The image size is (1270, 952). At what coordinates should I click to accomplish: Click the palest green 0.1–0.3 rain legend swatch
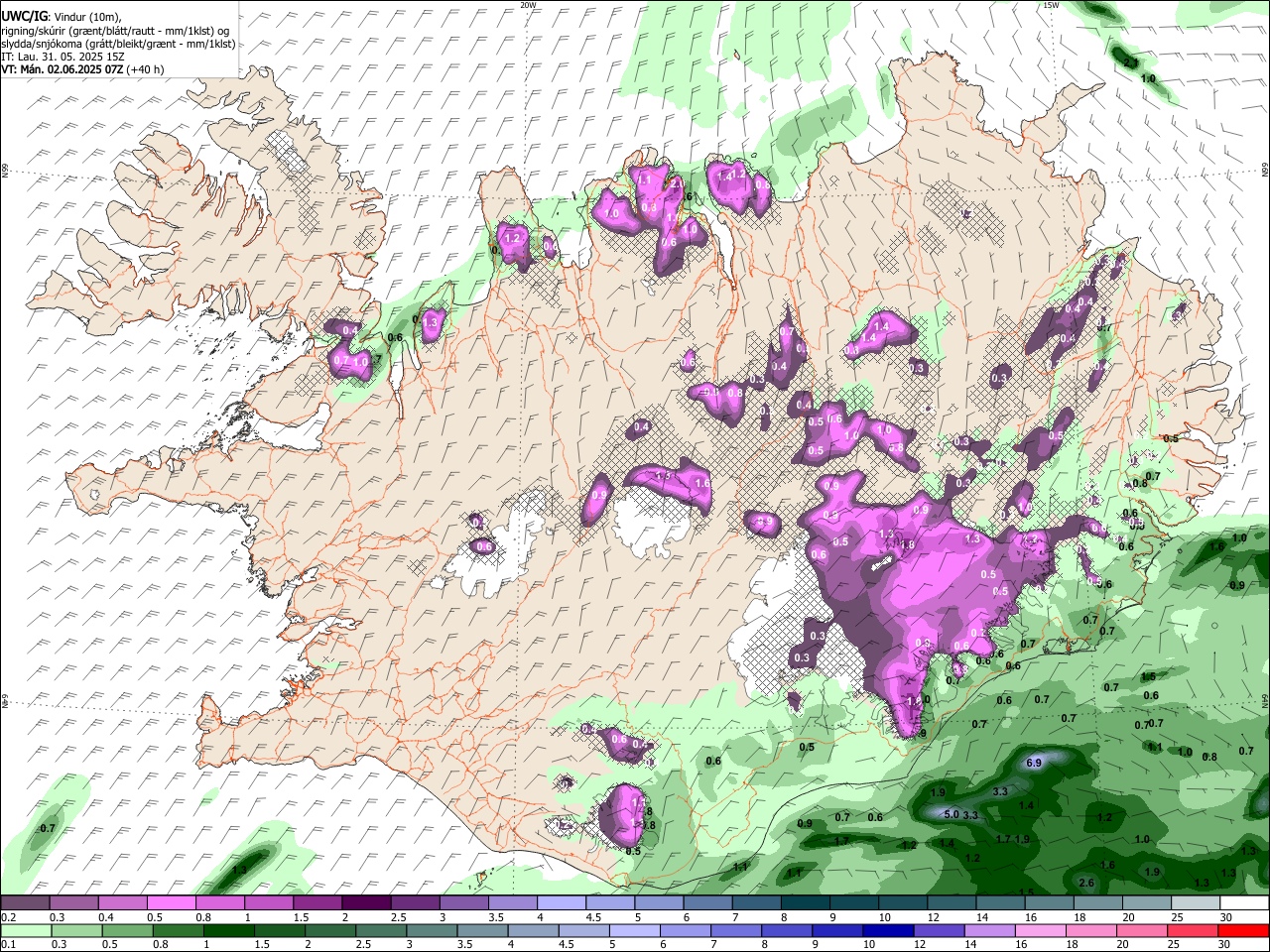click(x=25, y=930)
